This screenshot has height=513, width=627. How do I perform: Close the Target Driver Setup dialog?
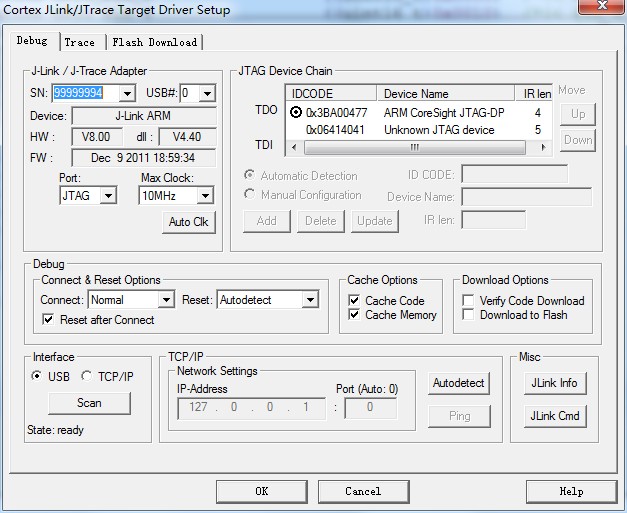tap(601, 6)
